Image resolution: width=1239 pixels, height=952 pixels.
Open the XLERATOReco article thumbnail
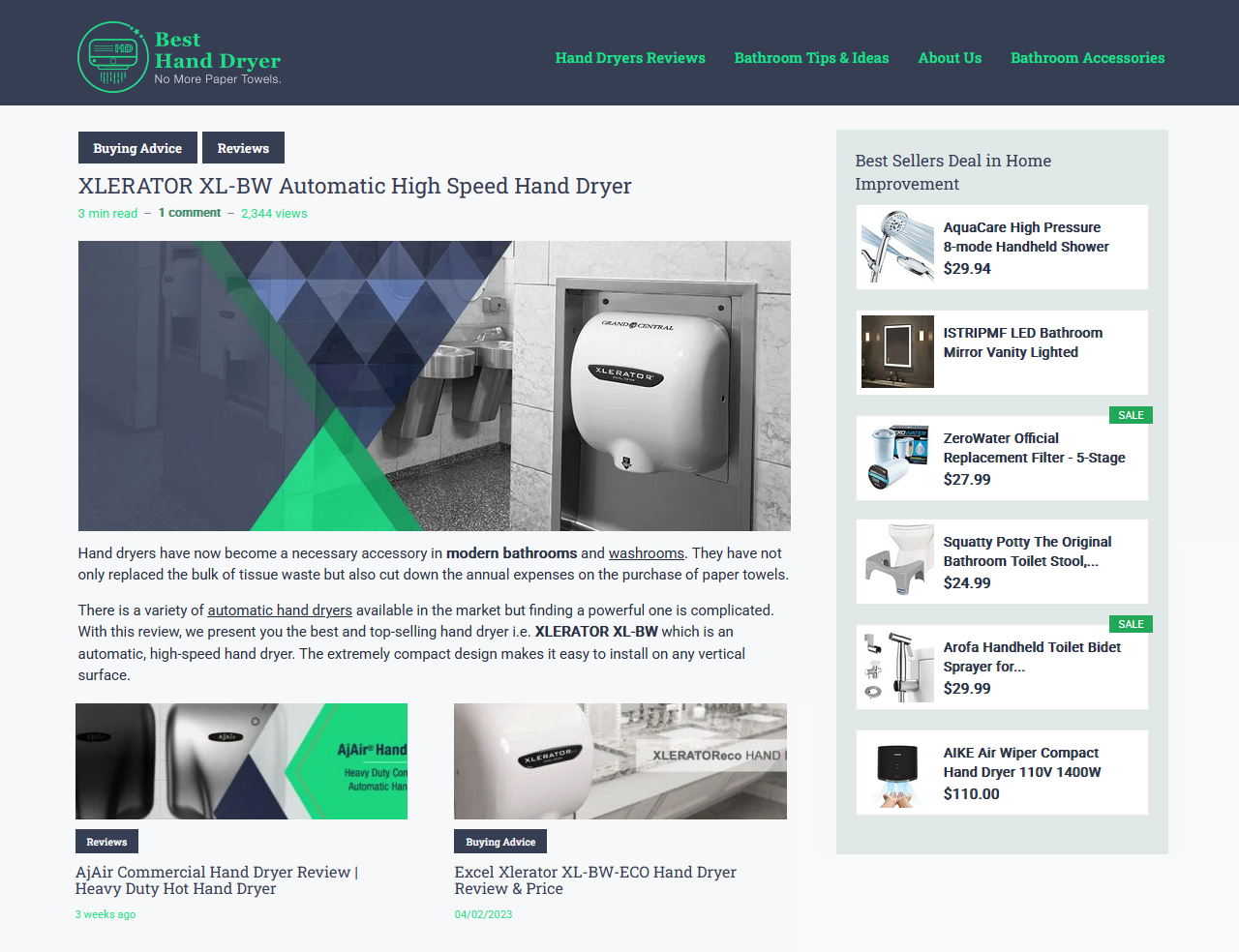(619, 761)
